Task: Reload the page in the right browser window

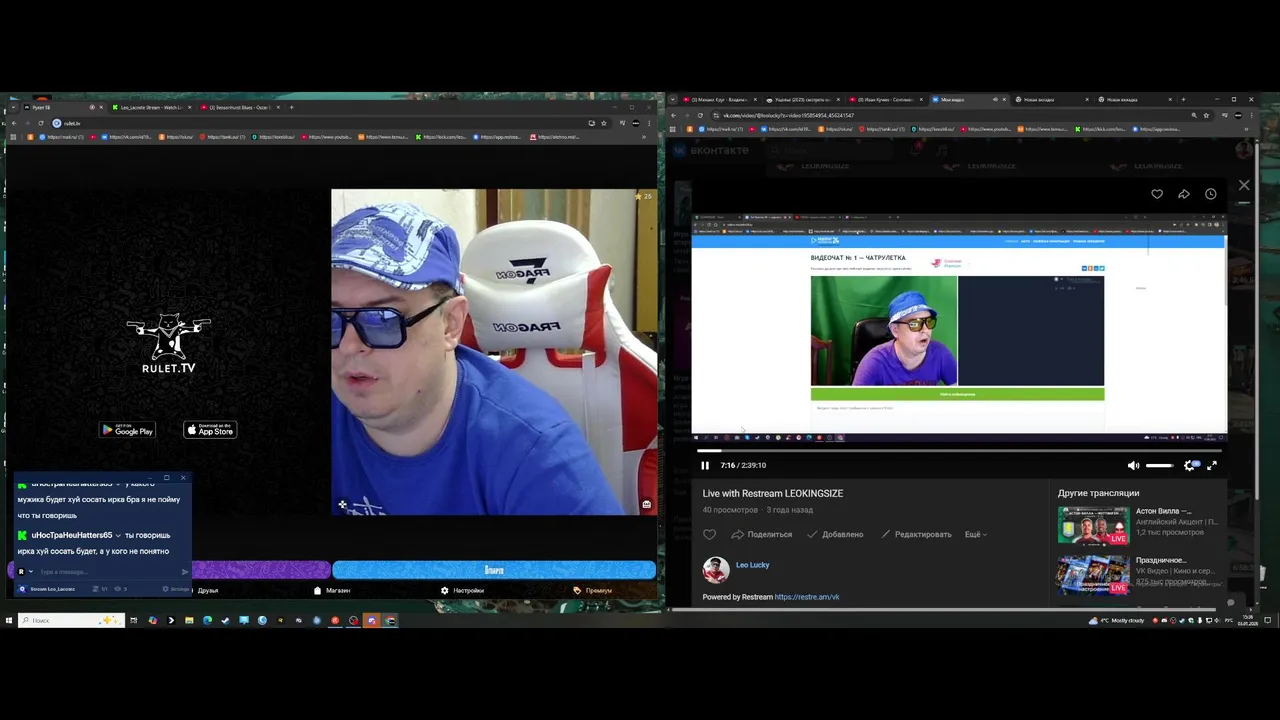Action: tap(700, 115)
